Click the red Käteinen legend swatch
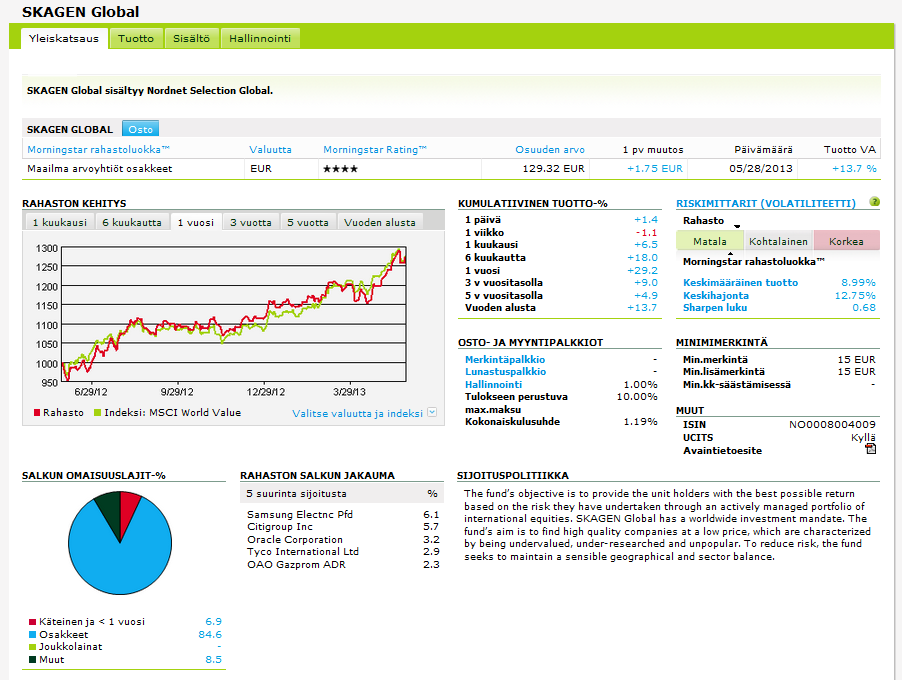The width and height of the screenshot is (902, 680). 32,622
